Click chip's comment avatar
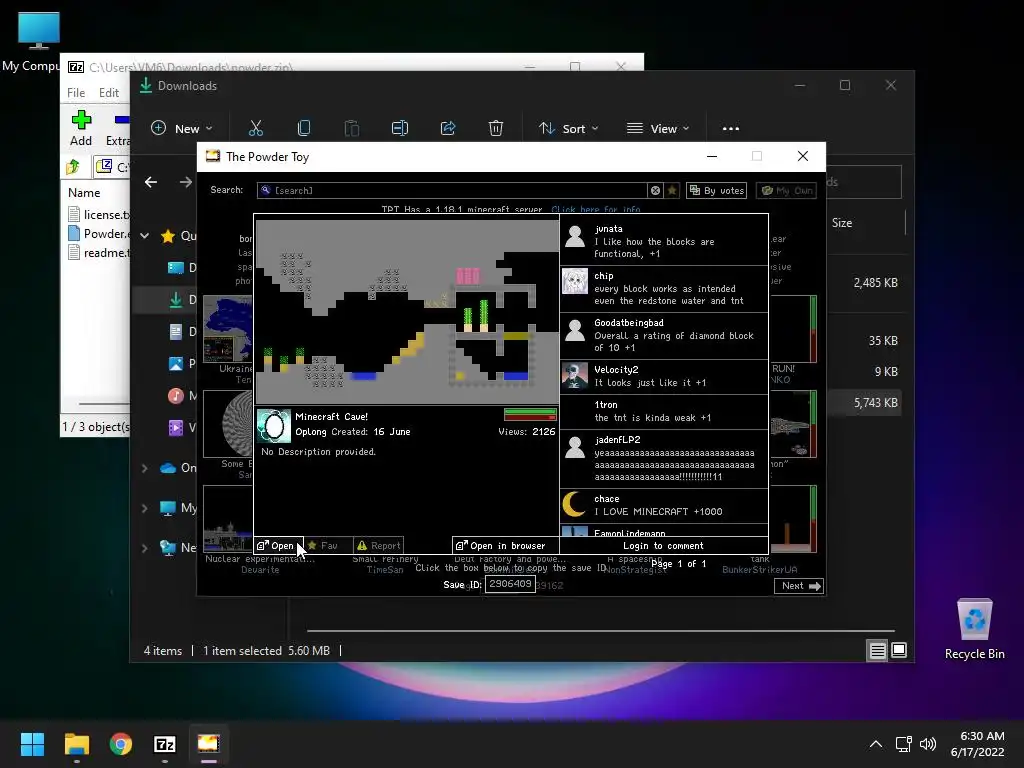This screenshot has width=1024, height=768. pos(575,281)
